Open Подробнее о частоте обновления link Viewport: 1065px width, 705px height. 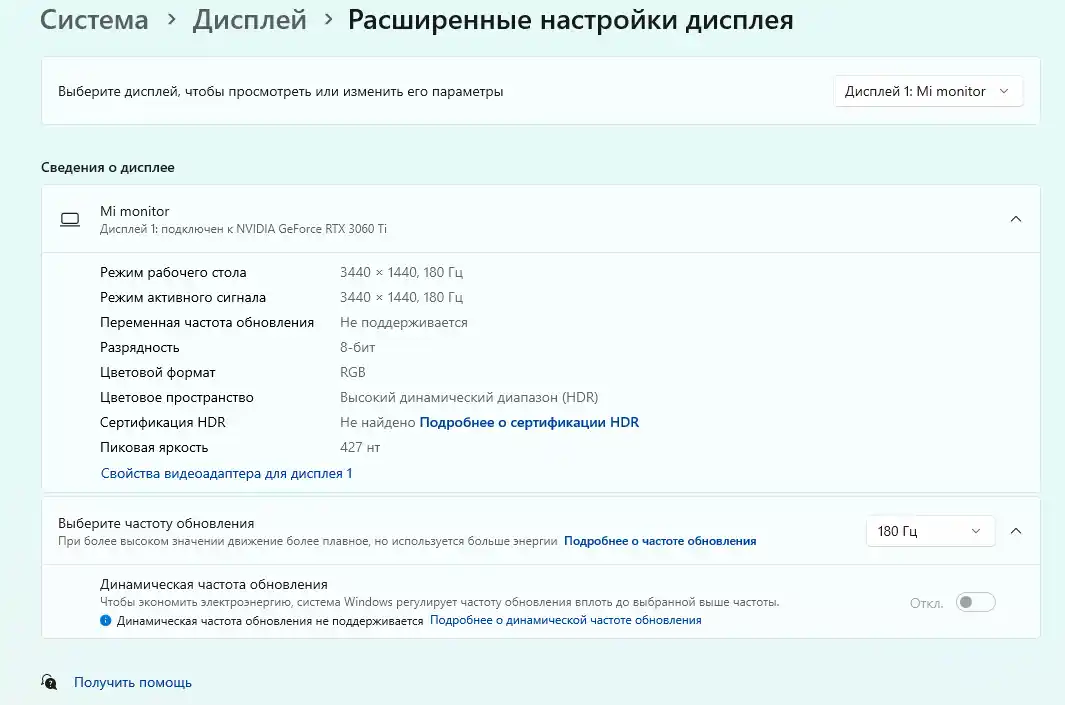pyautogui.click(x=660, y=541)
